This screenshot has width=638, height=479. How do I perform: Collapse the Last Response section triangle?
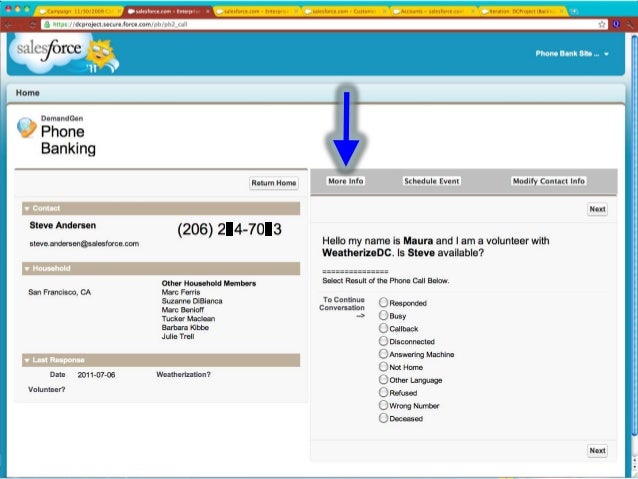27,360
